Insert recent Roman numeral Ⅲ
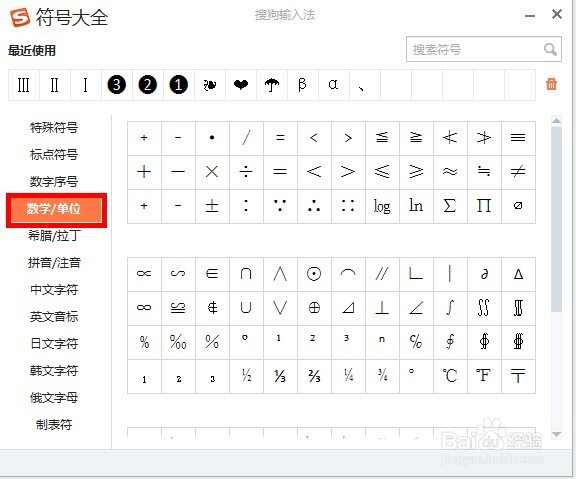The height and width of the screenshot is (479, 576). coord(24,85)
